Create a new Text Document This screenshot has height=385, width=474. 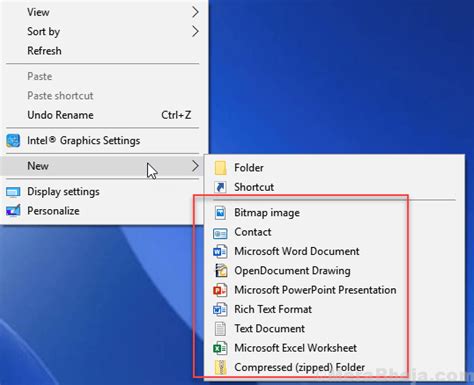pyautogui.click(x=334, y=329)
